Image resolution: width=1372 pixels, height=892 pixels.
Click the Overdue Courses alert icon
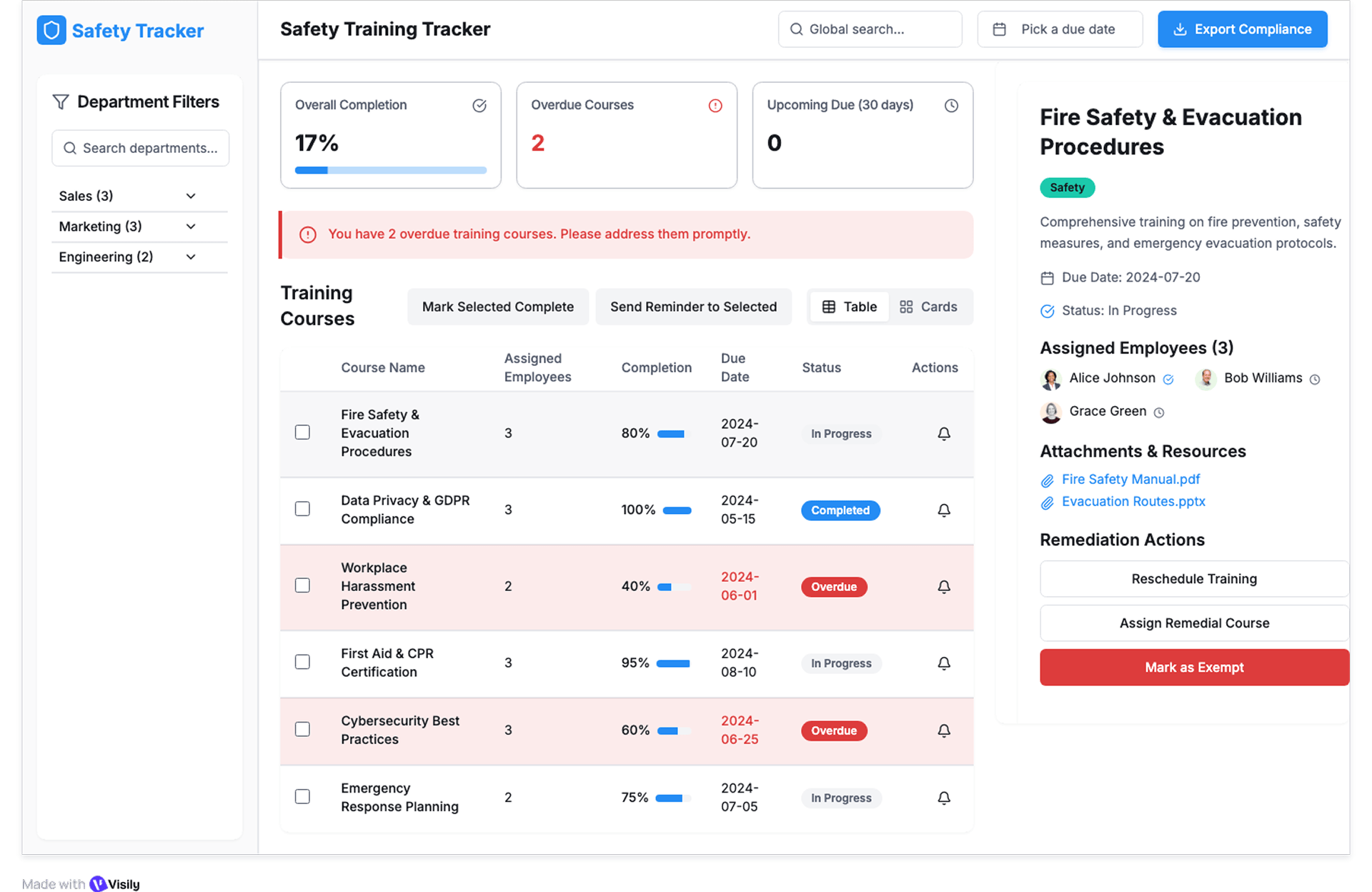coord(715,106)
